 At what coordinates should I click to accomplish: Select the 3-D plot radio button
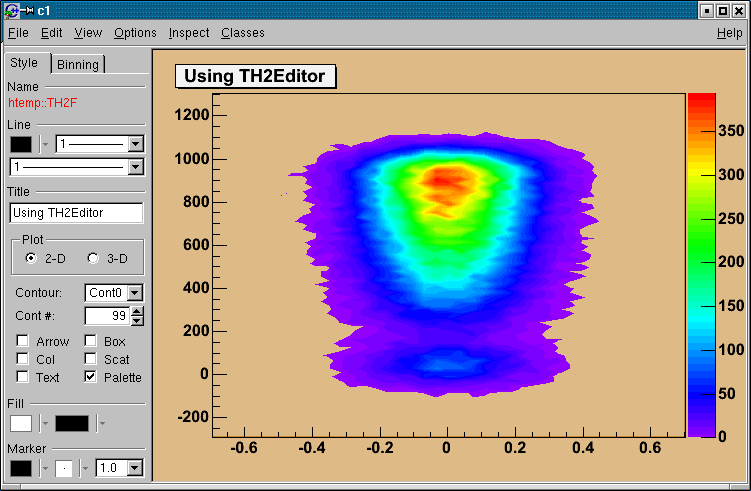(x=94, y=258)
